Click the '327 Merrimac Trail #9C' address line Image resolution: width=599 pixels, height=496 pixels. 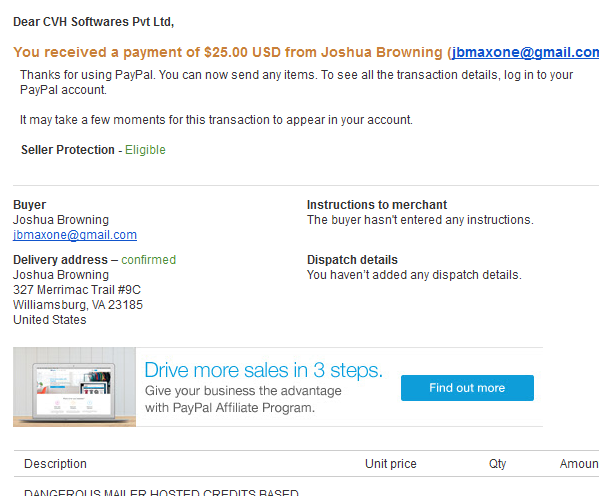[x=77, y=290]
